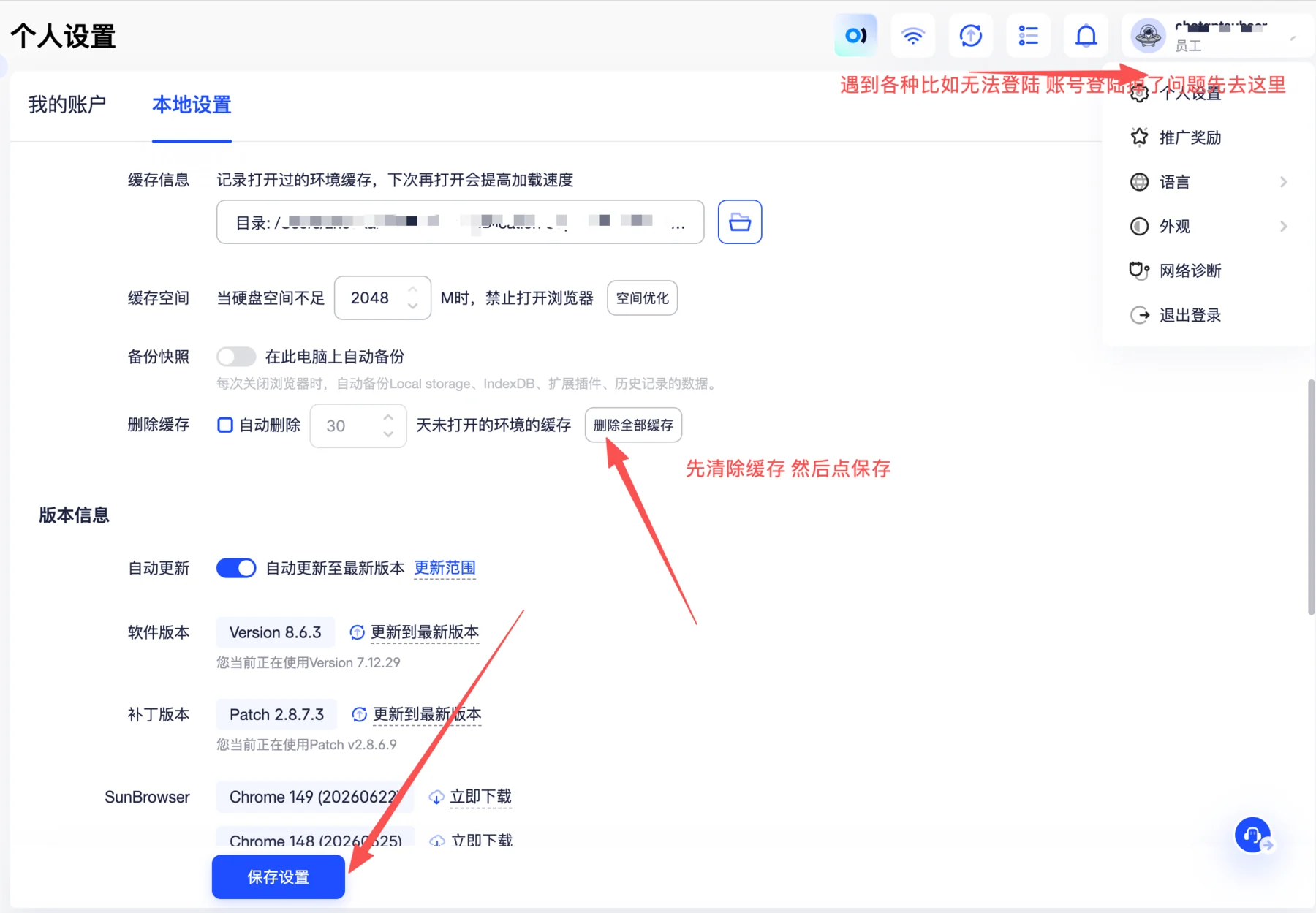
Task: Click the text 您当前正在使用Version 7.12.29
Action: tap(309, 662)
